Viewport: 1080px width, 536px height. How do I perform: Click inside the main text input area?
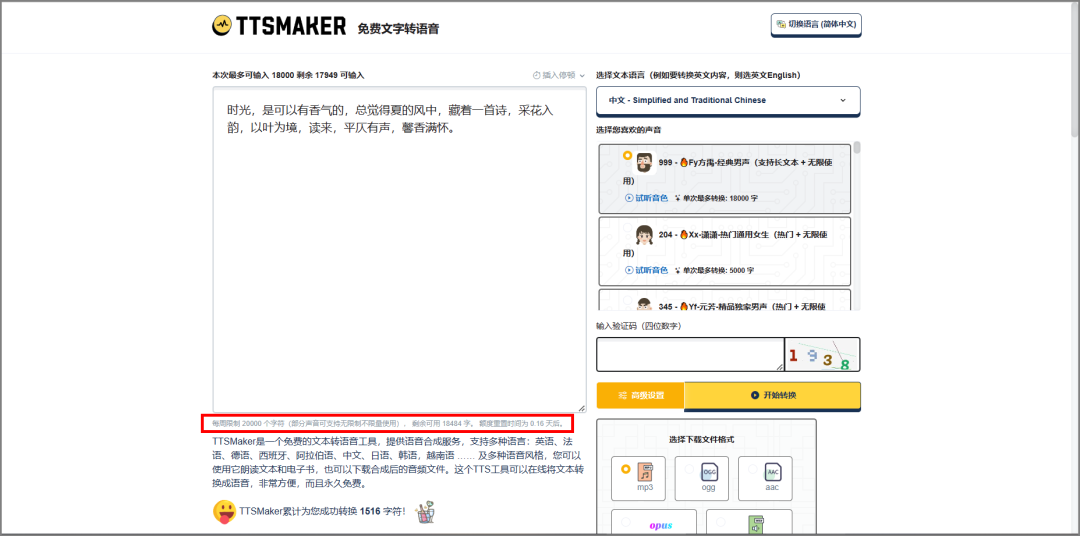(x=399, y=249)
